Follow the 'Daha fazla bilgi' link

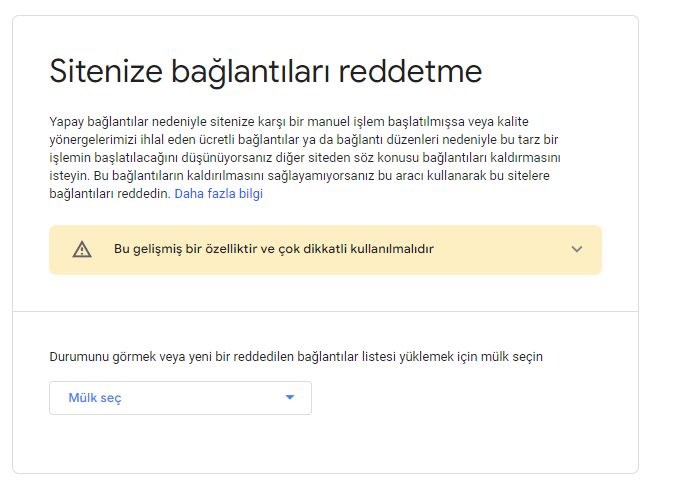tap(218, 194)
